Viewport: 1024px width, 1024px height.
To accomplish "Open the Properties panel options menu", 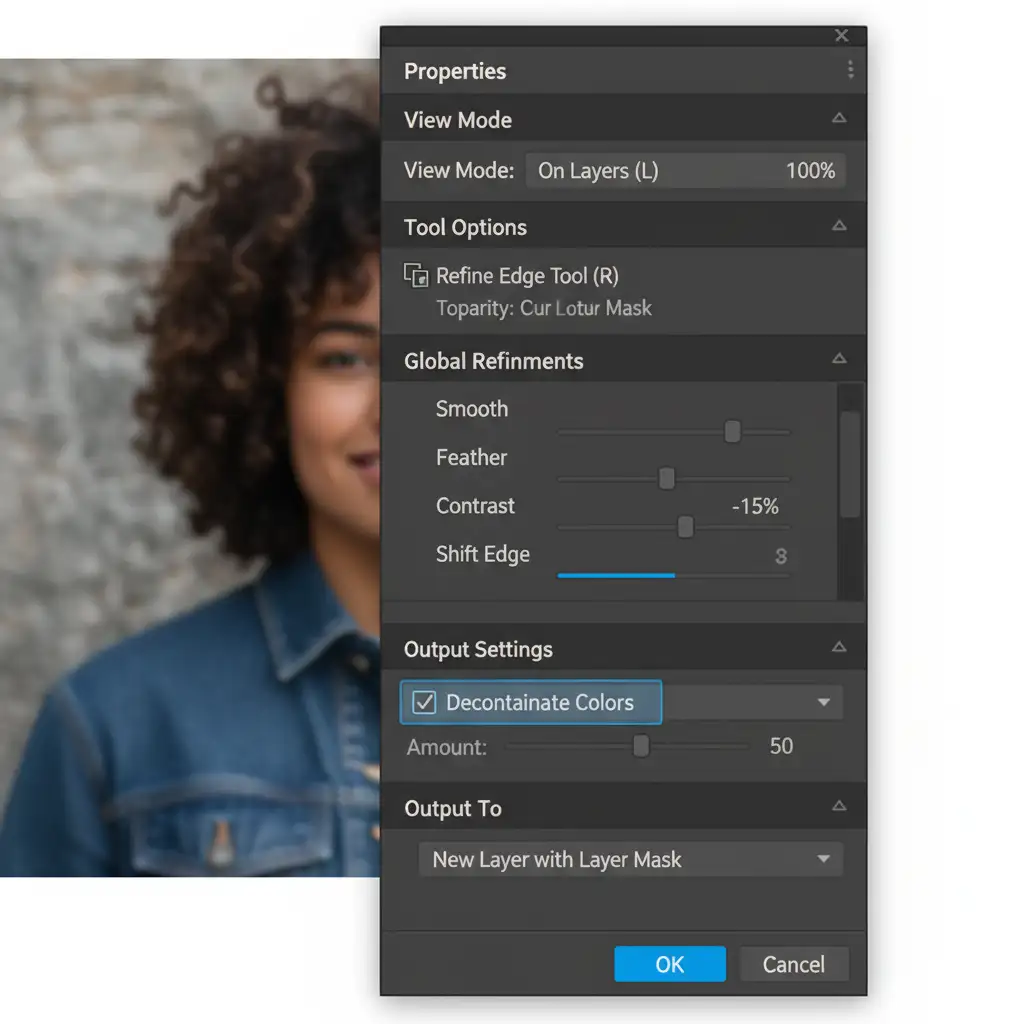I will (850, 70).
